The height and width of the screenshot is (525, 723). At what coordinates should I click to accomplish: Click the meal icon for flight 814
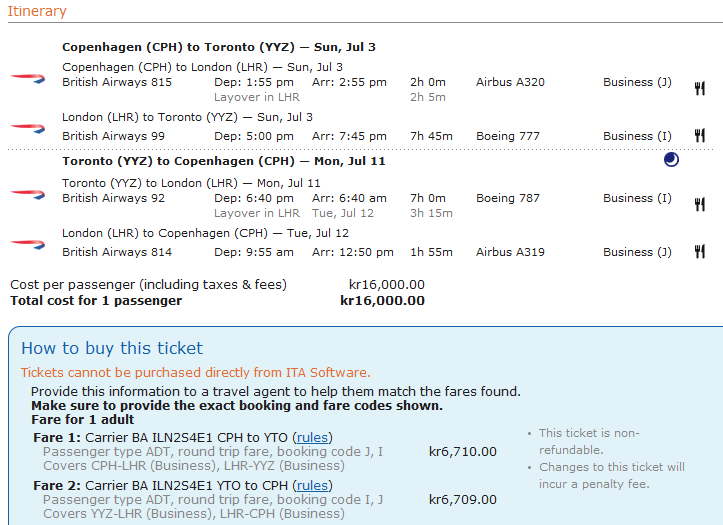[700, 252]
